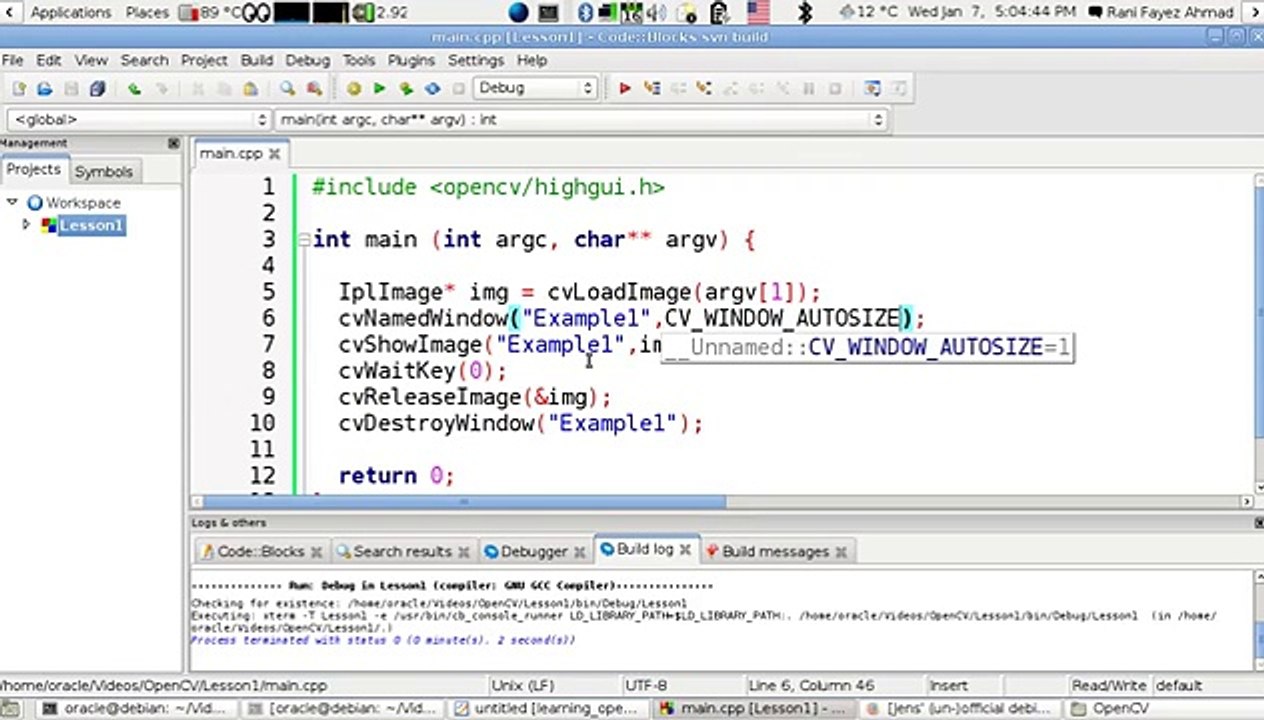Click the Debugging windows icon

tap(872, 89)
